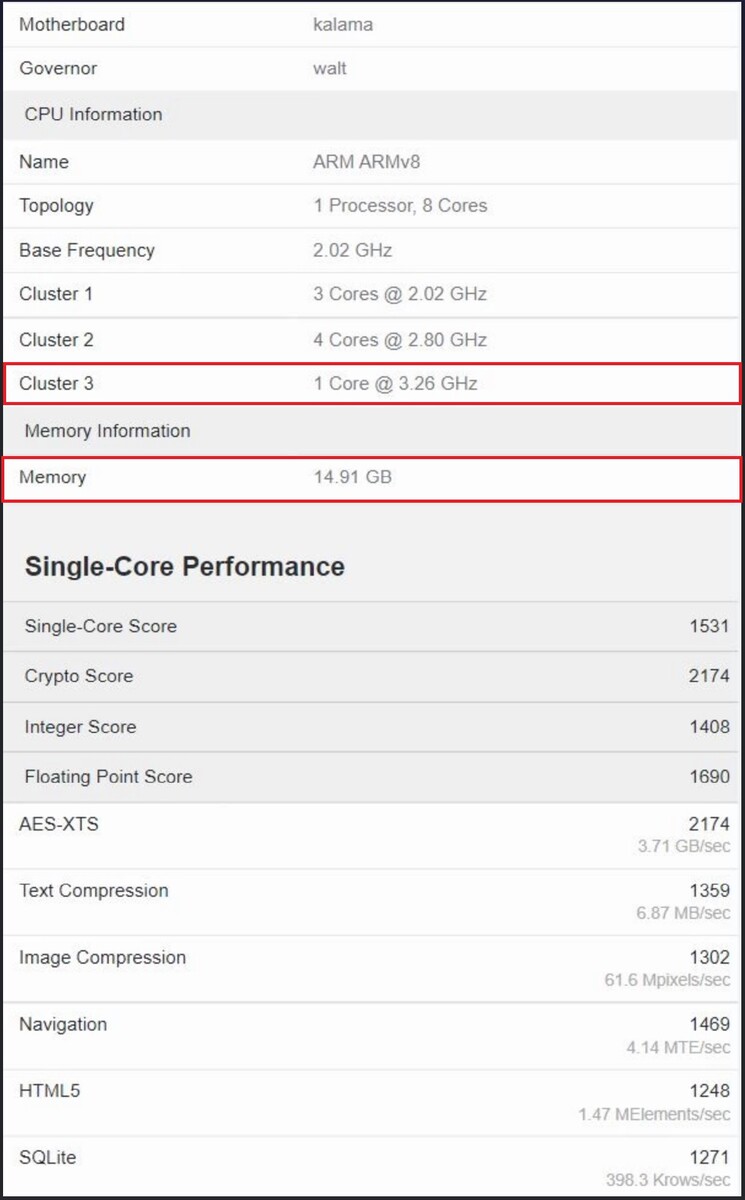Viewport: 745px width, 1200px height.
Task: Click the Single-Core Performance heading
Action: tap(184, 566)
